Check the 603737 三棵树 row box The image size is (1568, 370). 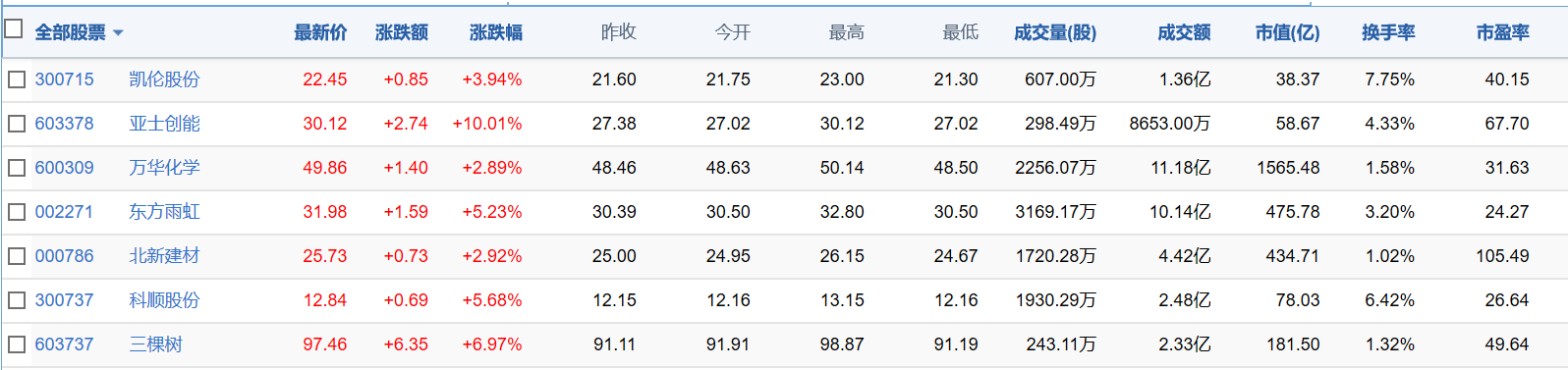point(17,344)
